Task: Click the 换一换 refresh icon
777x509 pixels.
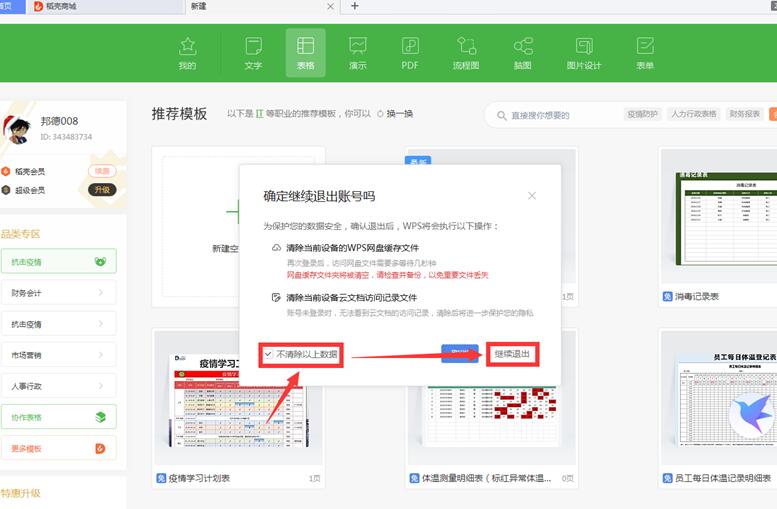Action: (x=380, y=114)
